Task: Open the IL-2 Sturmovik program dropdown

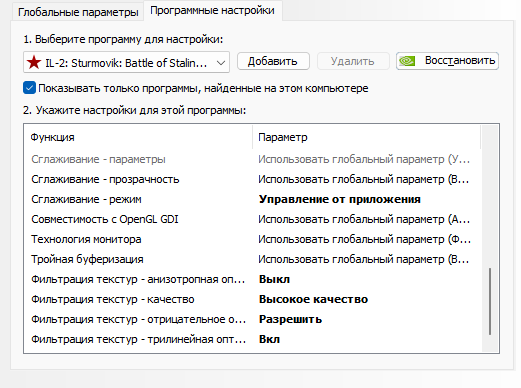Action: tap(126, 62)
